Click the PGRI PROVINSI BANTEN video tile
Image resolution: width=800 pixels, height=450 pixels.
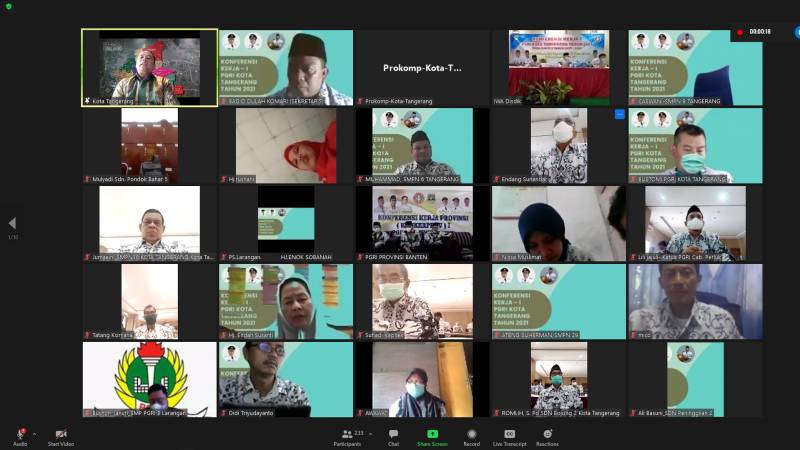pos(422,223)
